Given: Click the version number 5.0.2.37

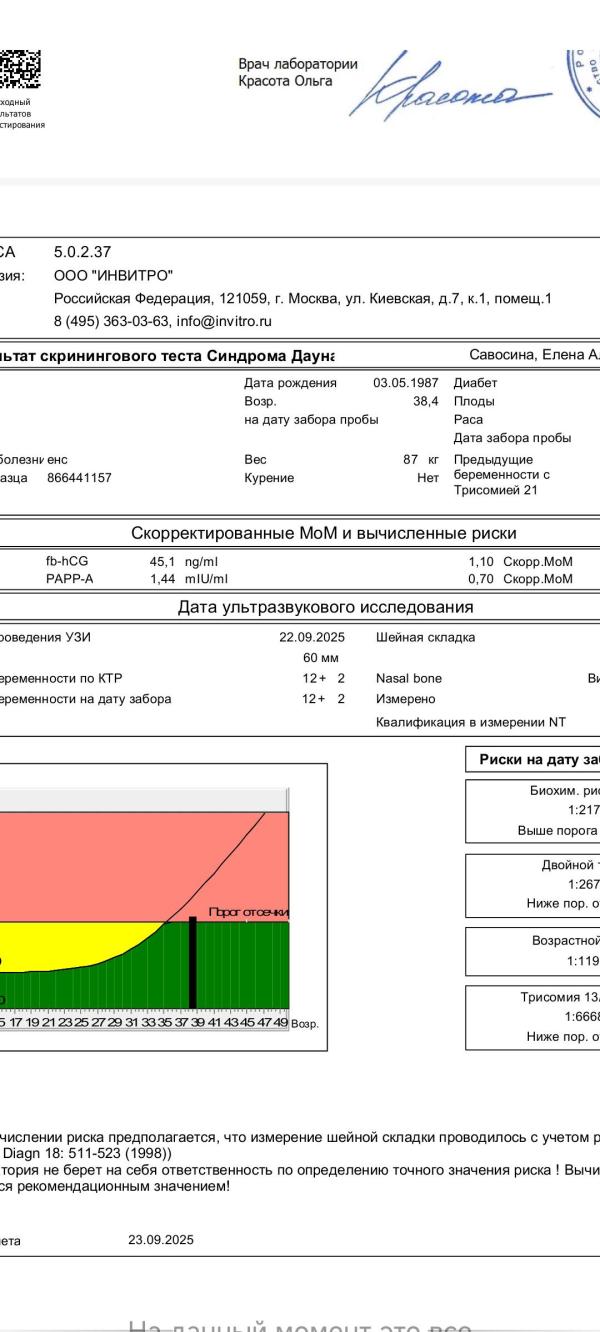Looking at the screenshot, I should pos(82,252).
